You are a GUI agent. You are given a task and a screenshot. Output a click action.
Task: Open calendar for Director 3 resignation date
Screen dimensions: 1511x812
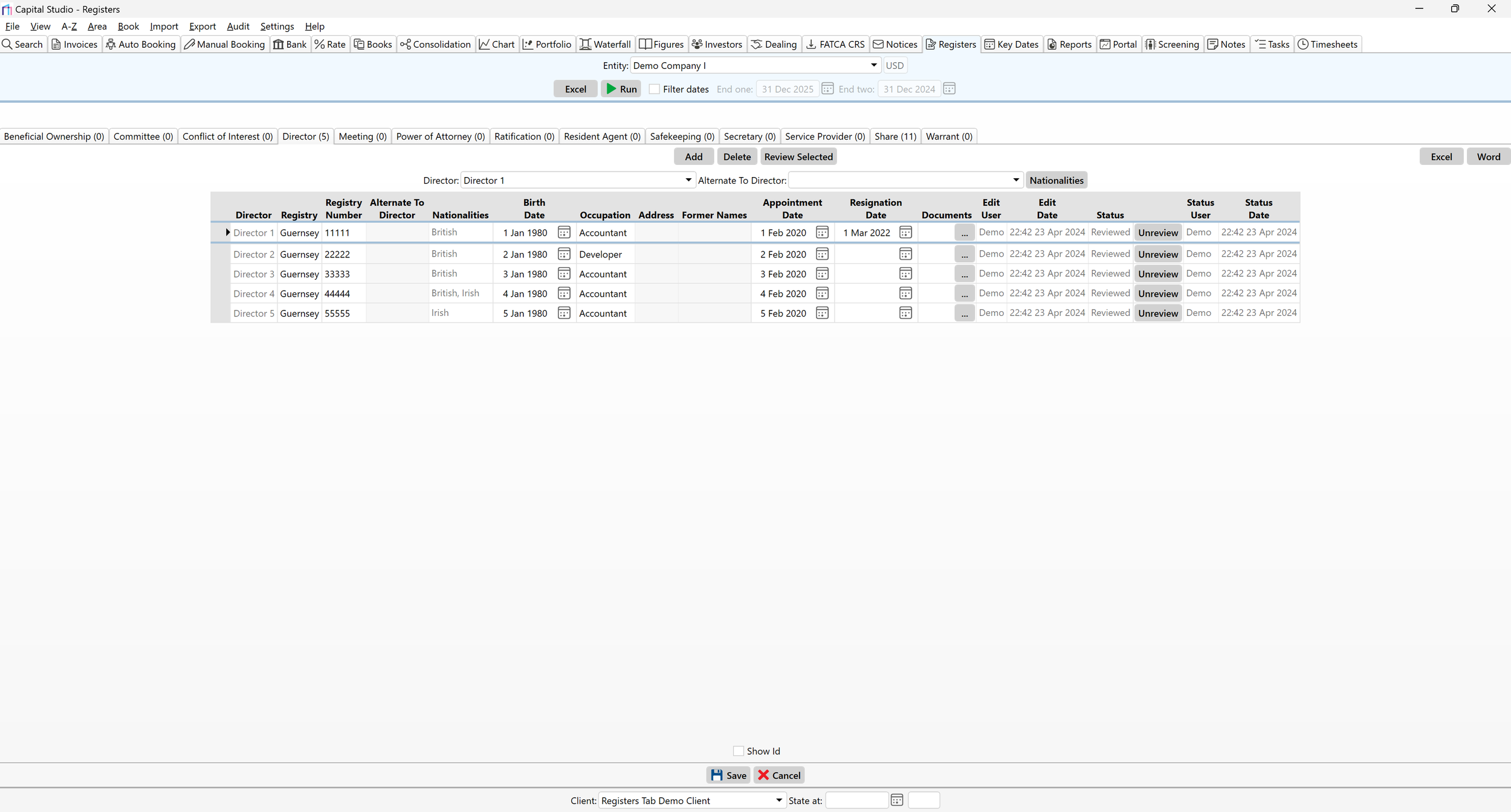pyautogui.click(x=905, y=274)
